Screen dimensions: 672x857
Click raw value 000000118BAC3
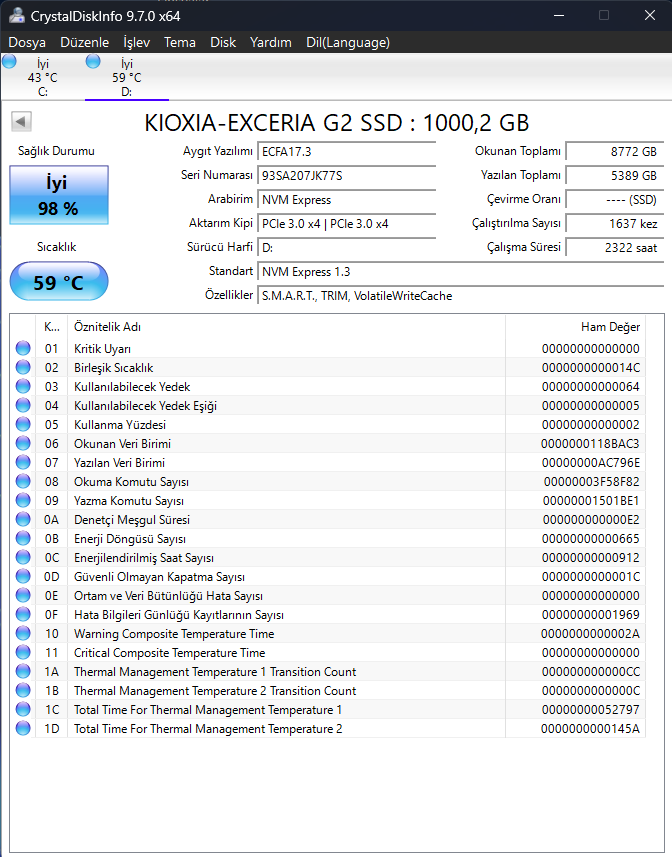[590, 443]
